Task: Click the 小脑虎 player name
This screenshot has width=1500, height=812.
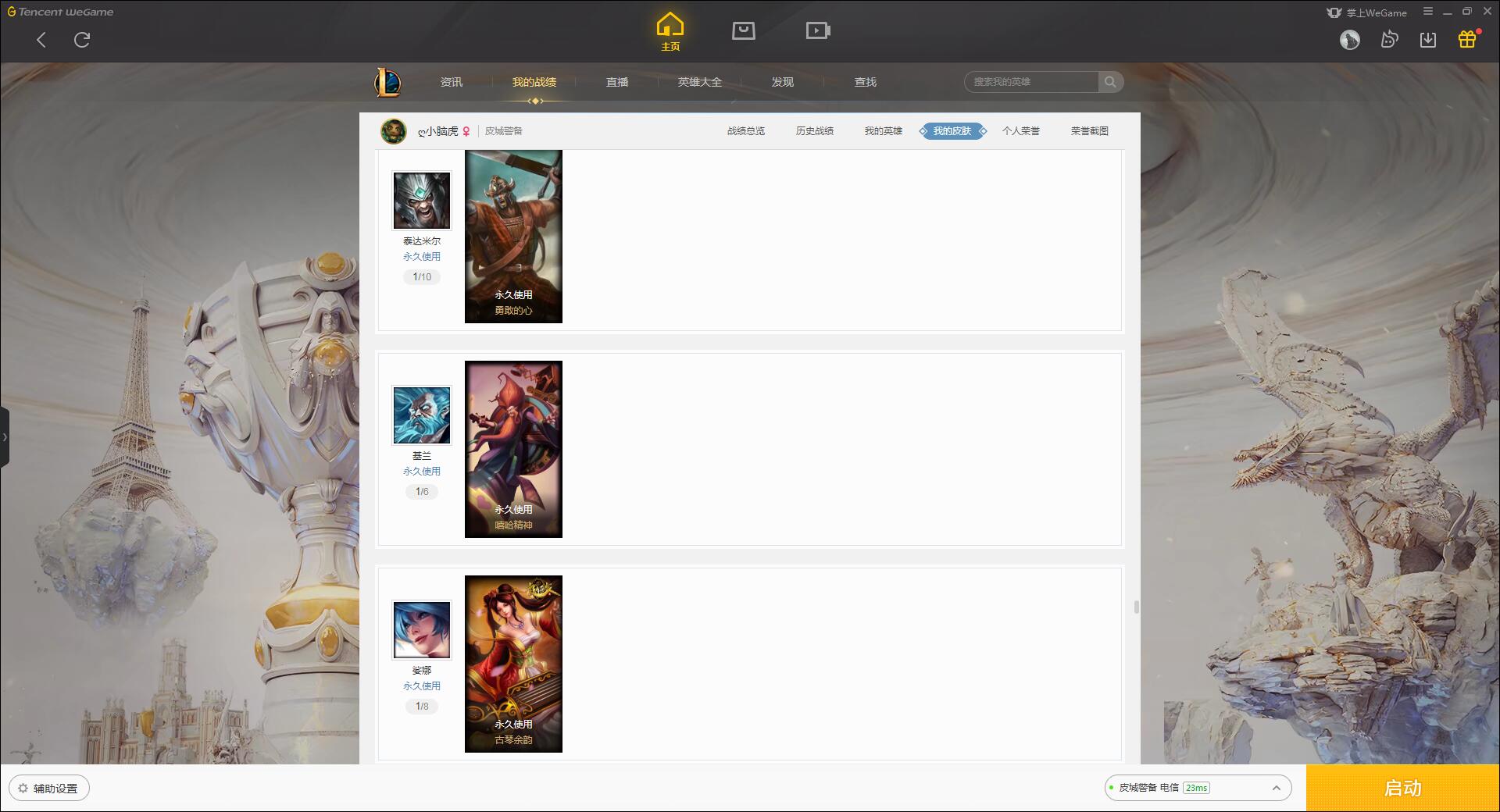Action: [438, 131]
